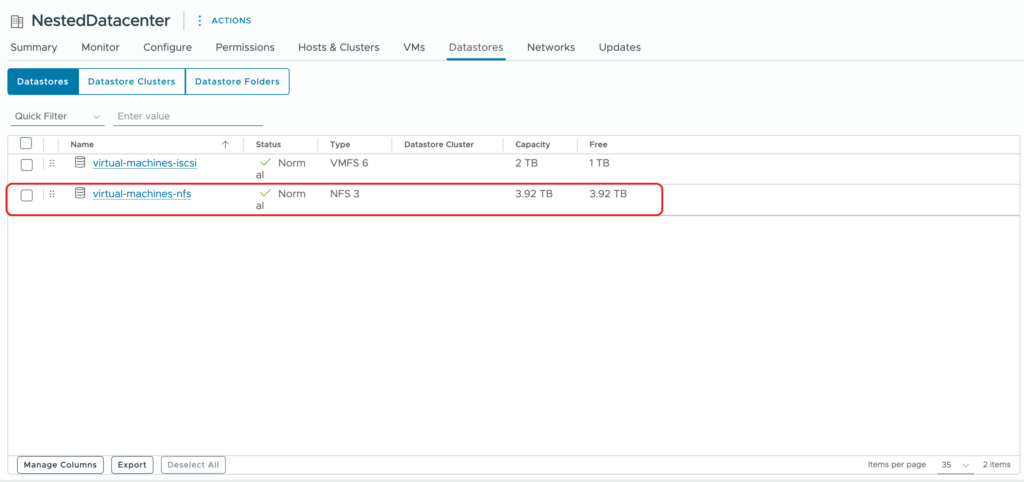
Task: Click the Name column sort arrow
Action: [x=225, y=144]
